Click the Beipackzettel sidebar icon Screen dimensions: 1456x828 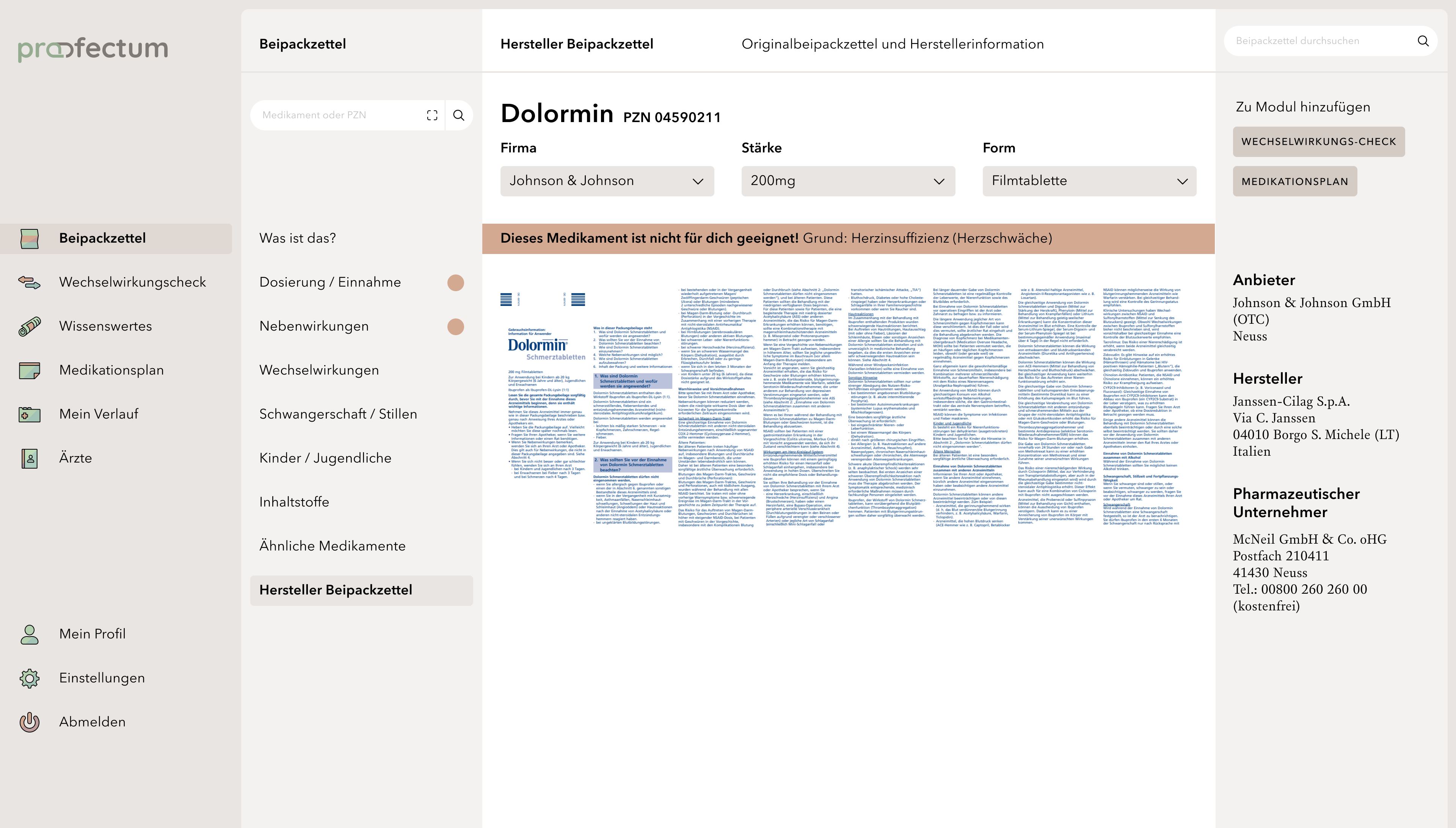coord(30,238)
